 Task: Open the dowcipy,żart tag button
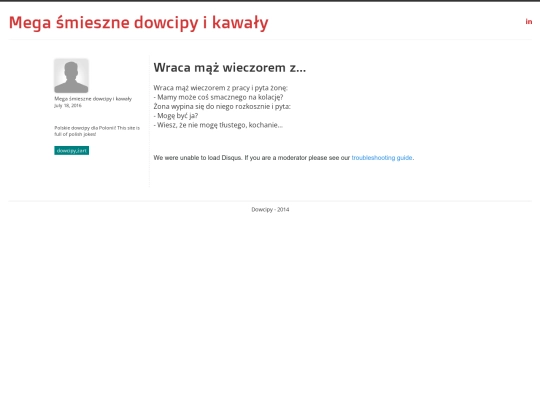(x=72, y=150)
